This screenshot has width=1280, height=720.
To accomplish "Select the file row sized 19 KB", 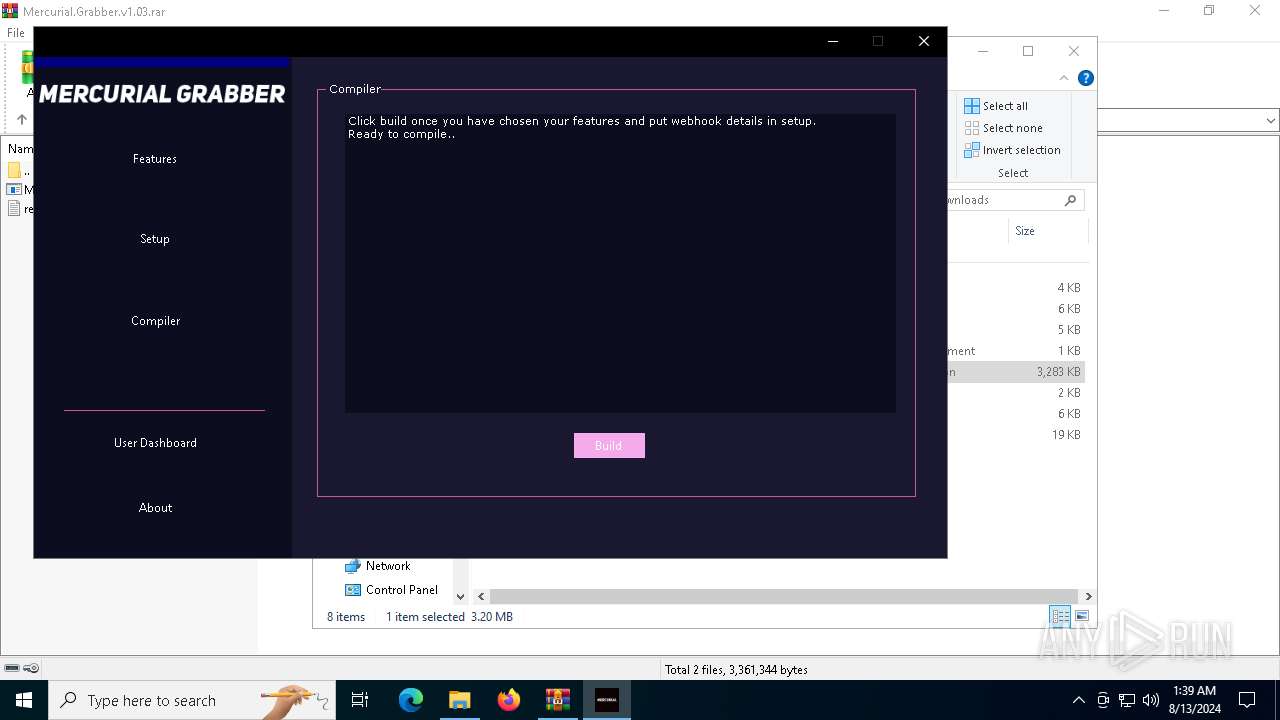I will (1015, 435).
